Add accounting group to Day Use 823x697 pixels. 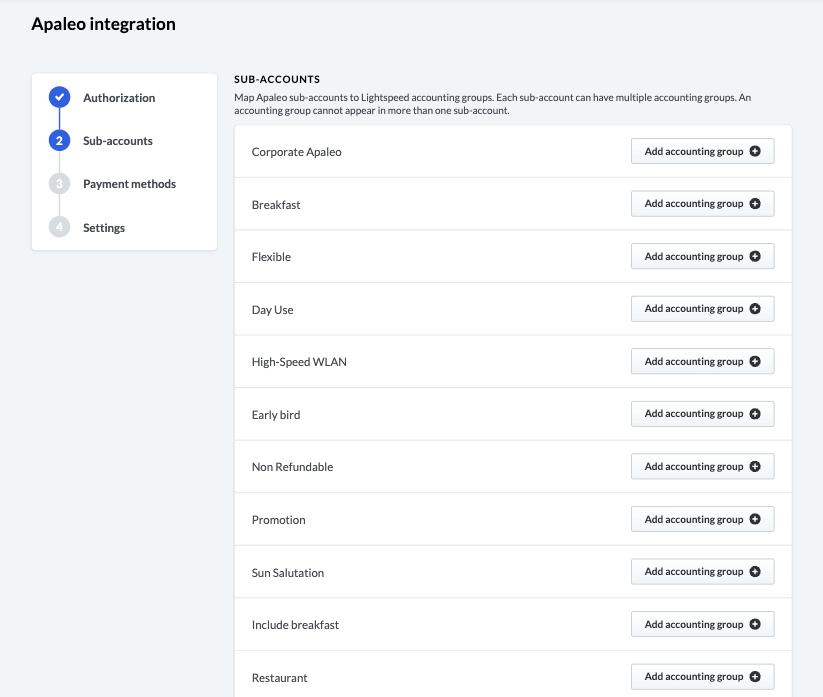click(702, 309)
